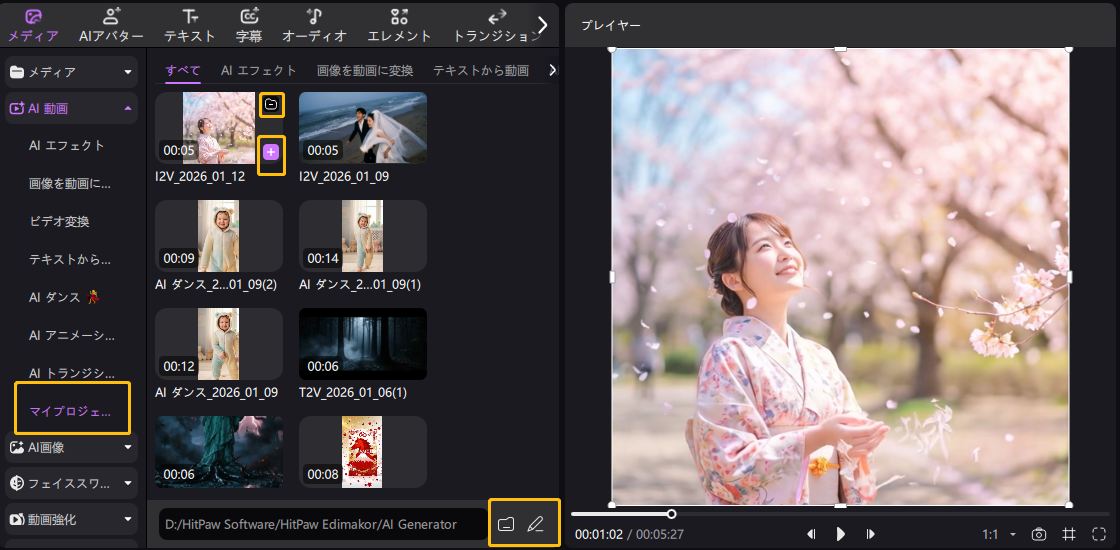1120x550 pixels.
Task: Select the I2V_2026_01_12 thumbnail
Action: 219,128
